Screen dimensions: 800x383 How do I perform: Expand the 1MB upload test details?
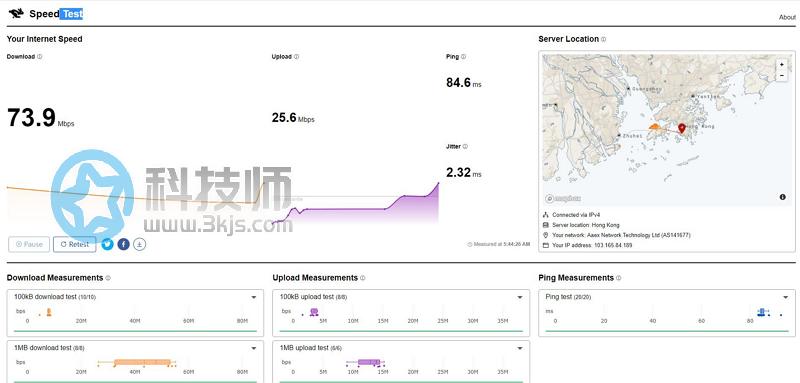pos(520,348)
